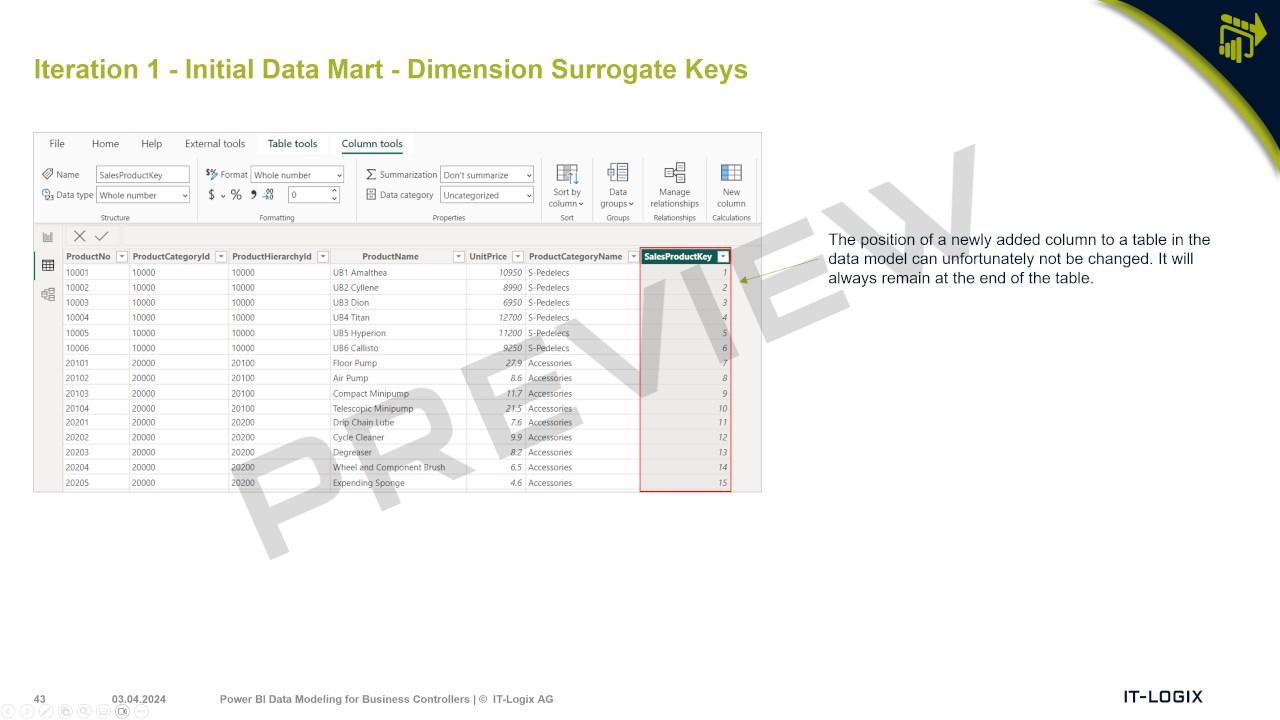Open Sort by column dropdown

567,186
